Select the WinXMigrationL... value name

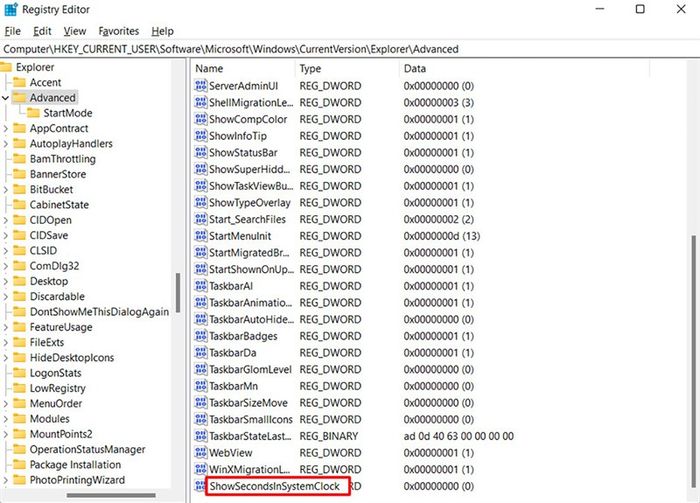click(249, 470)
